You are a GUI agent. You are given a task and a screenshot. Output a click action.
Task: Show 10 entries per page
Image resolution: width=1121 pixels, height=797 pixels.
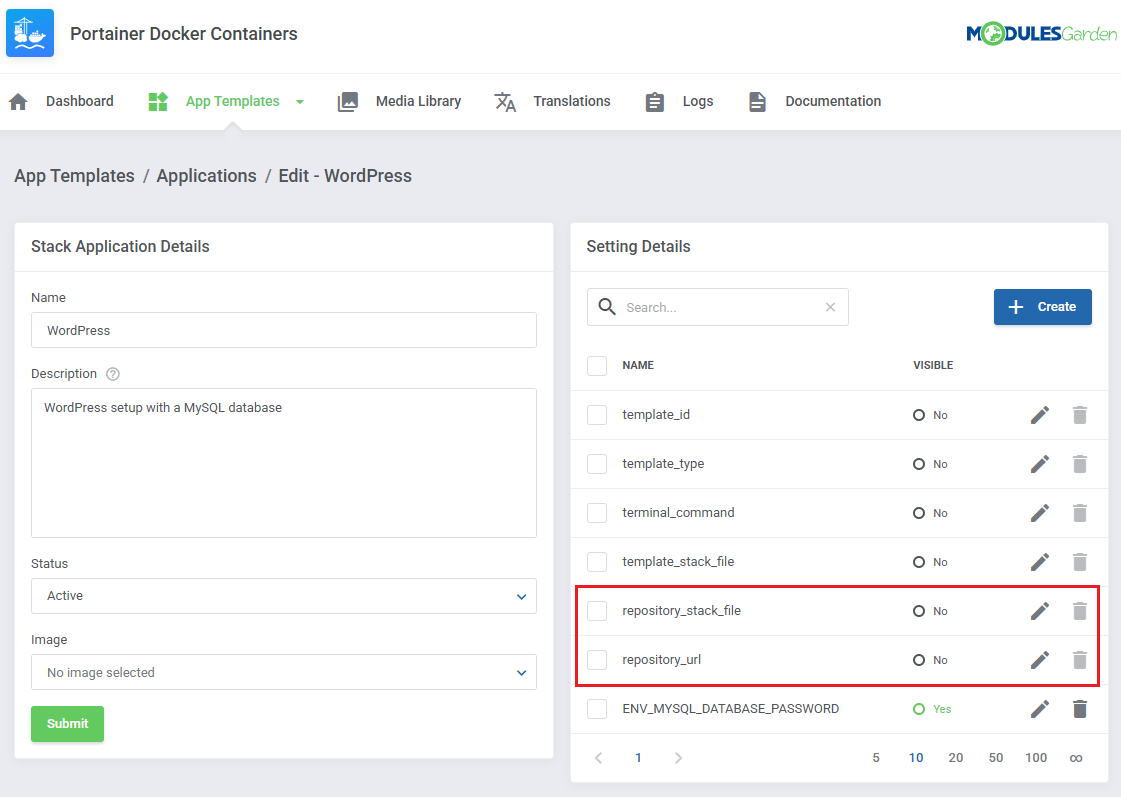pos(916,758)
